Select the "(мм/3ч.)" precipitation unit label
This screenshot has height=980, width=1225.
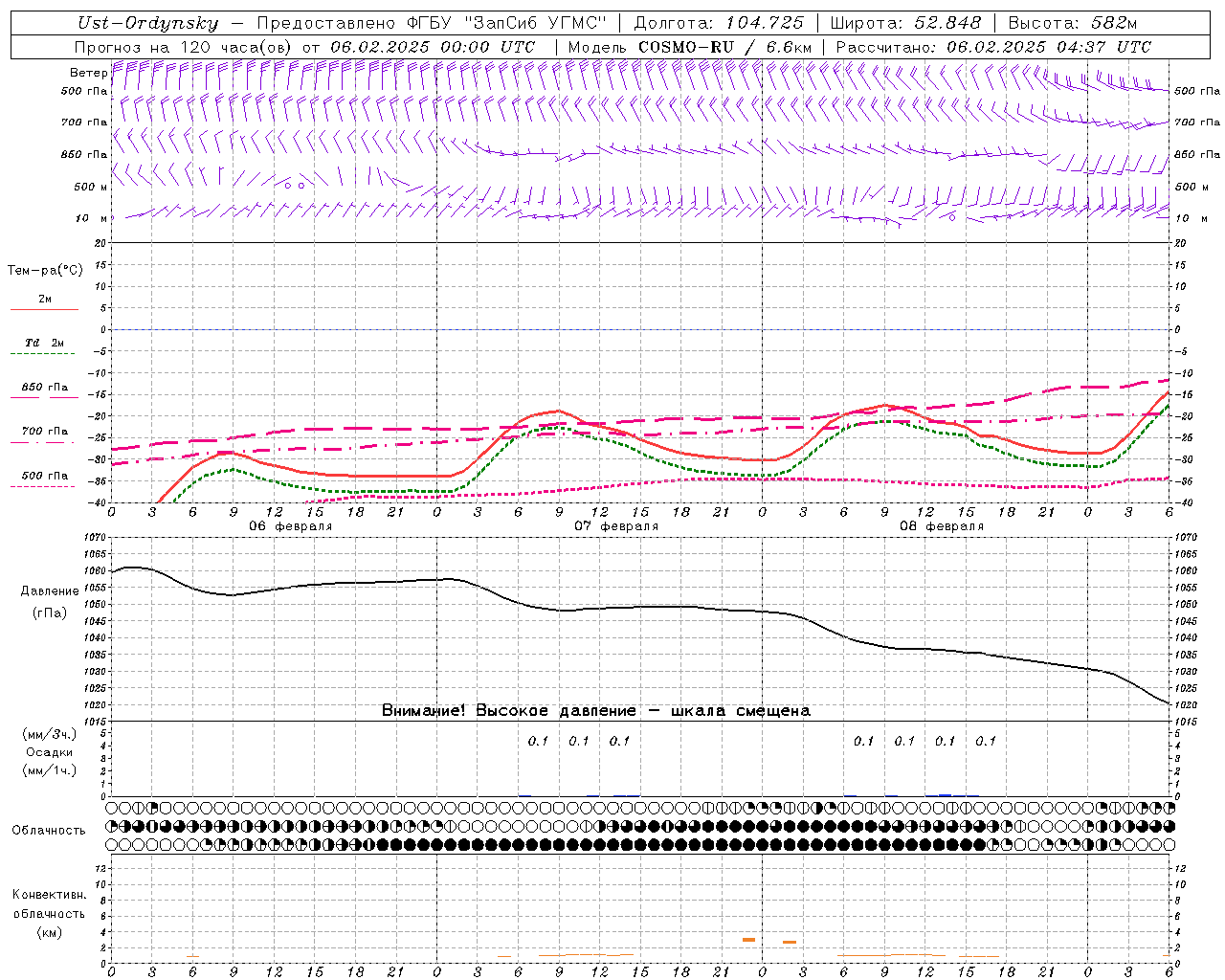click(51, 734)
